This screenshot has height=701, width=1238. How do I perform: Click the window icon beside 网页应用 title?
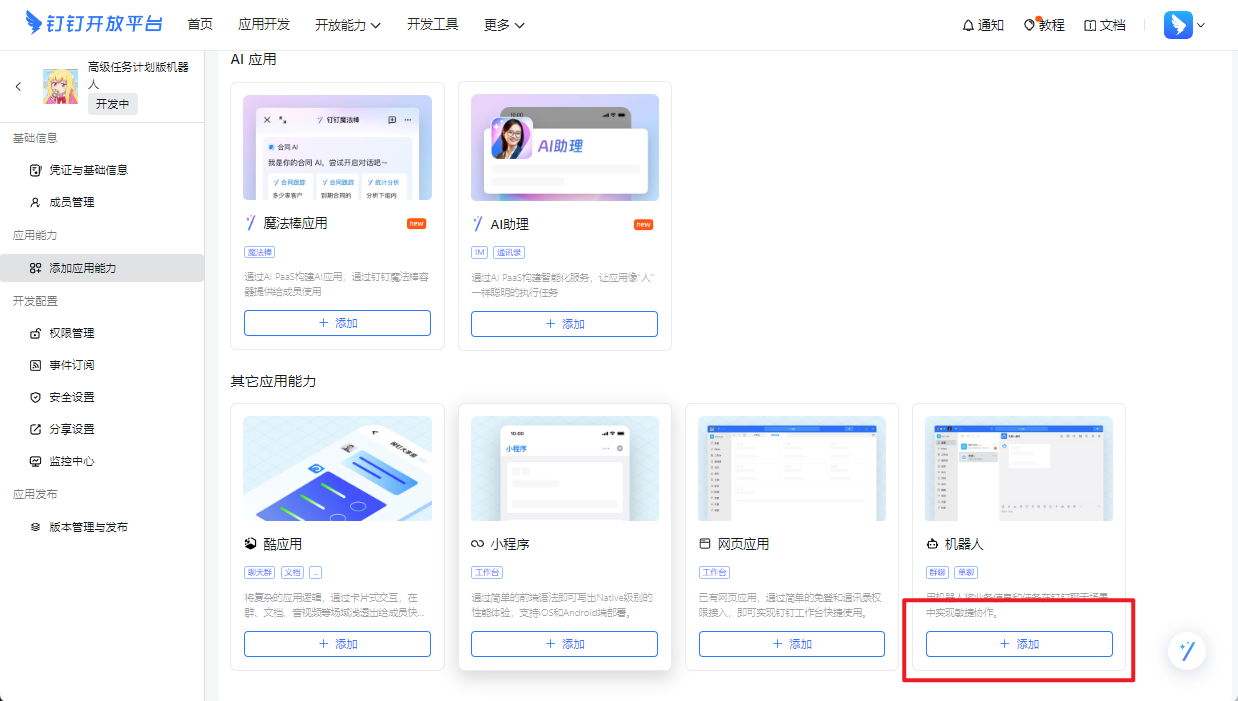(x=705, y=544)
